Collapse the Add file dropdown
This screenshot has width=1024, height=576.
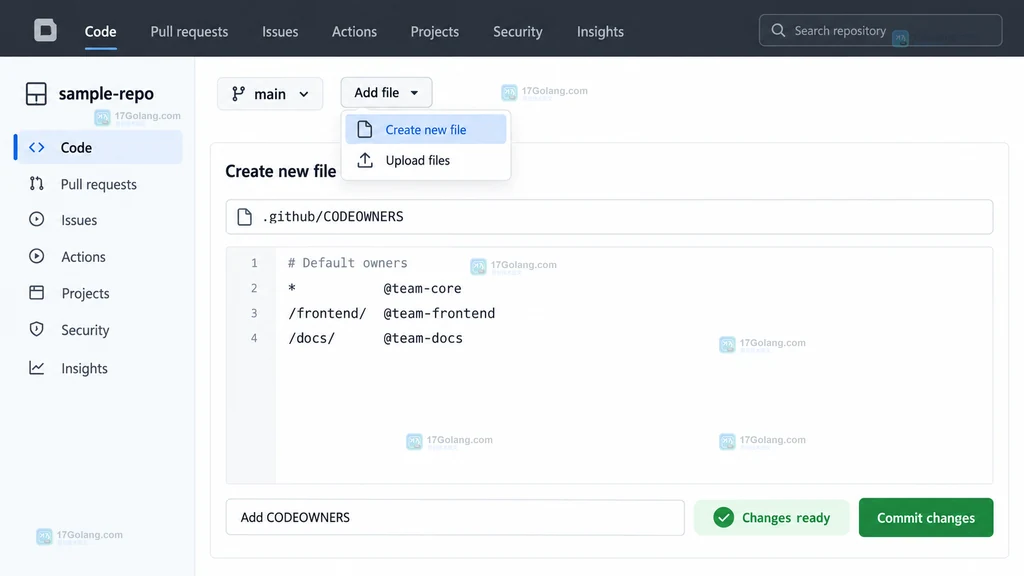386,93
